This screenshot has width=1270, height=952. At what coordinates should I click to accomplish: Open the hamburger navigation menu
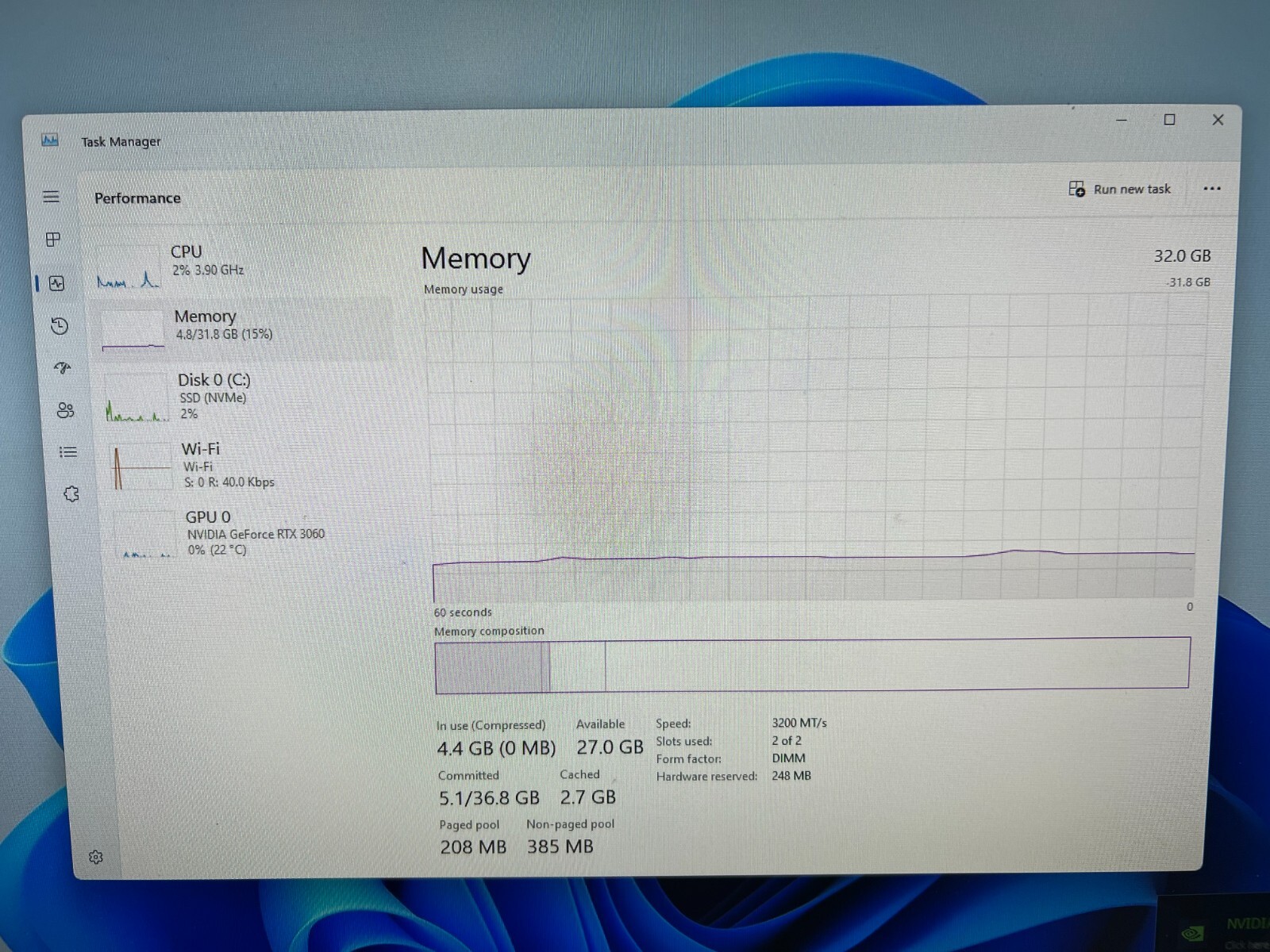(x=51, y=197)
